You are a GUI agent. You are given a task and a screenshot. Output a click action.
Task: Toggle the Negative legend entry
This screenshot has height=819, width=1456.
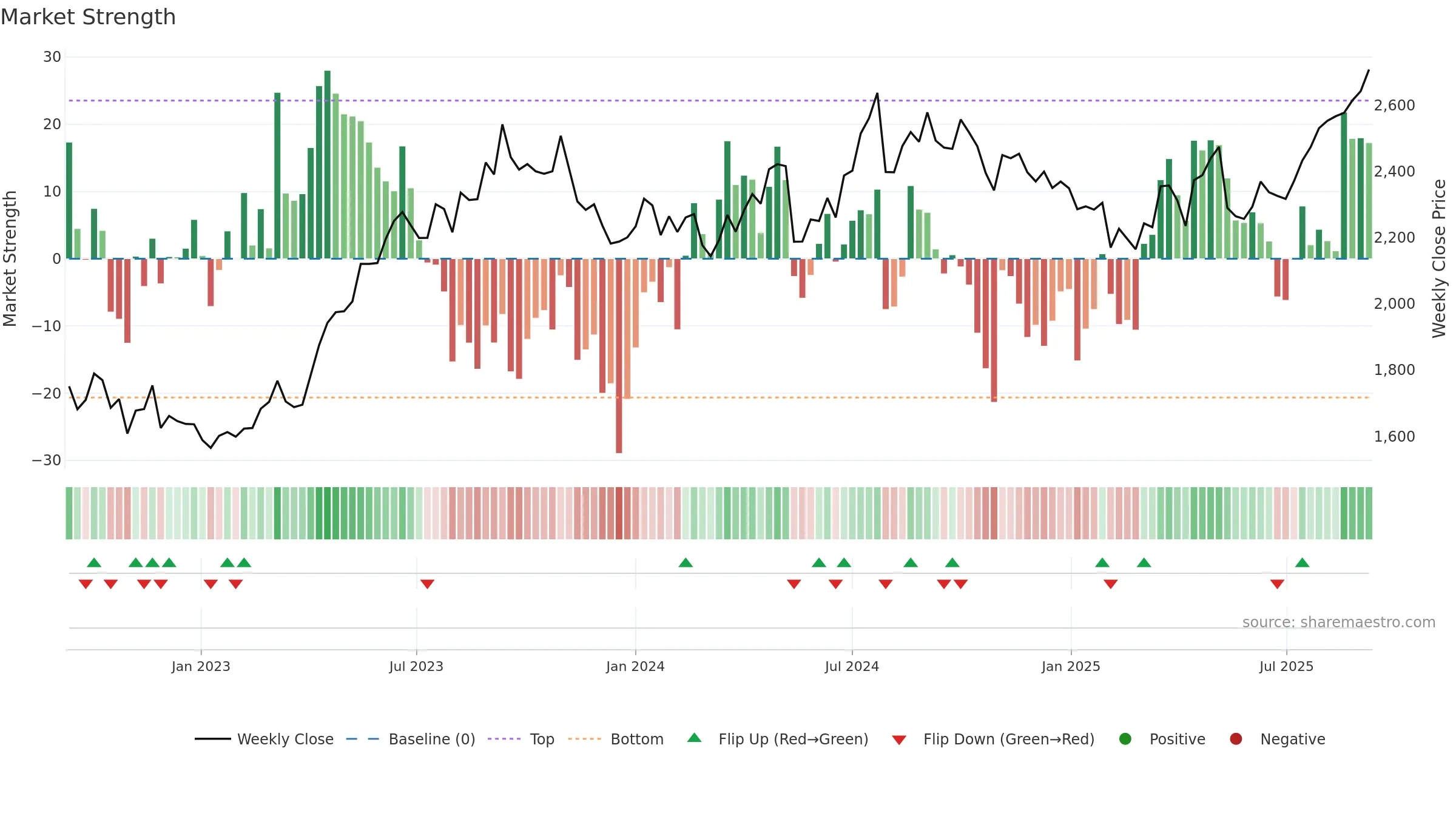tap(1277, 739)
